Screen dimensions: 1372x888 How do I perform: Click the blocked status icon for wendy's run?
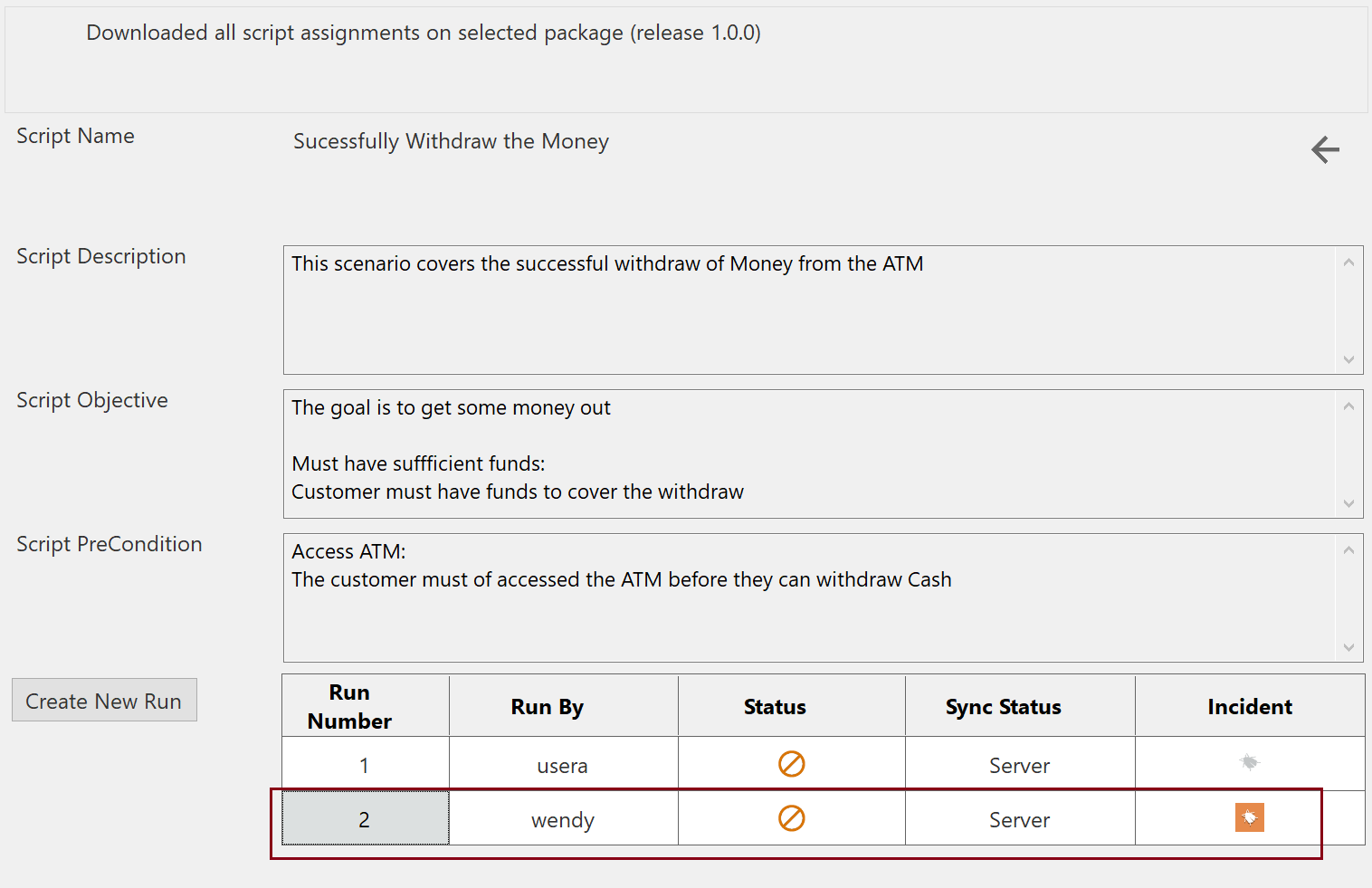pyautogui.click(x=791, y=818)
